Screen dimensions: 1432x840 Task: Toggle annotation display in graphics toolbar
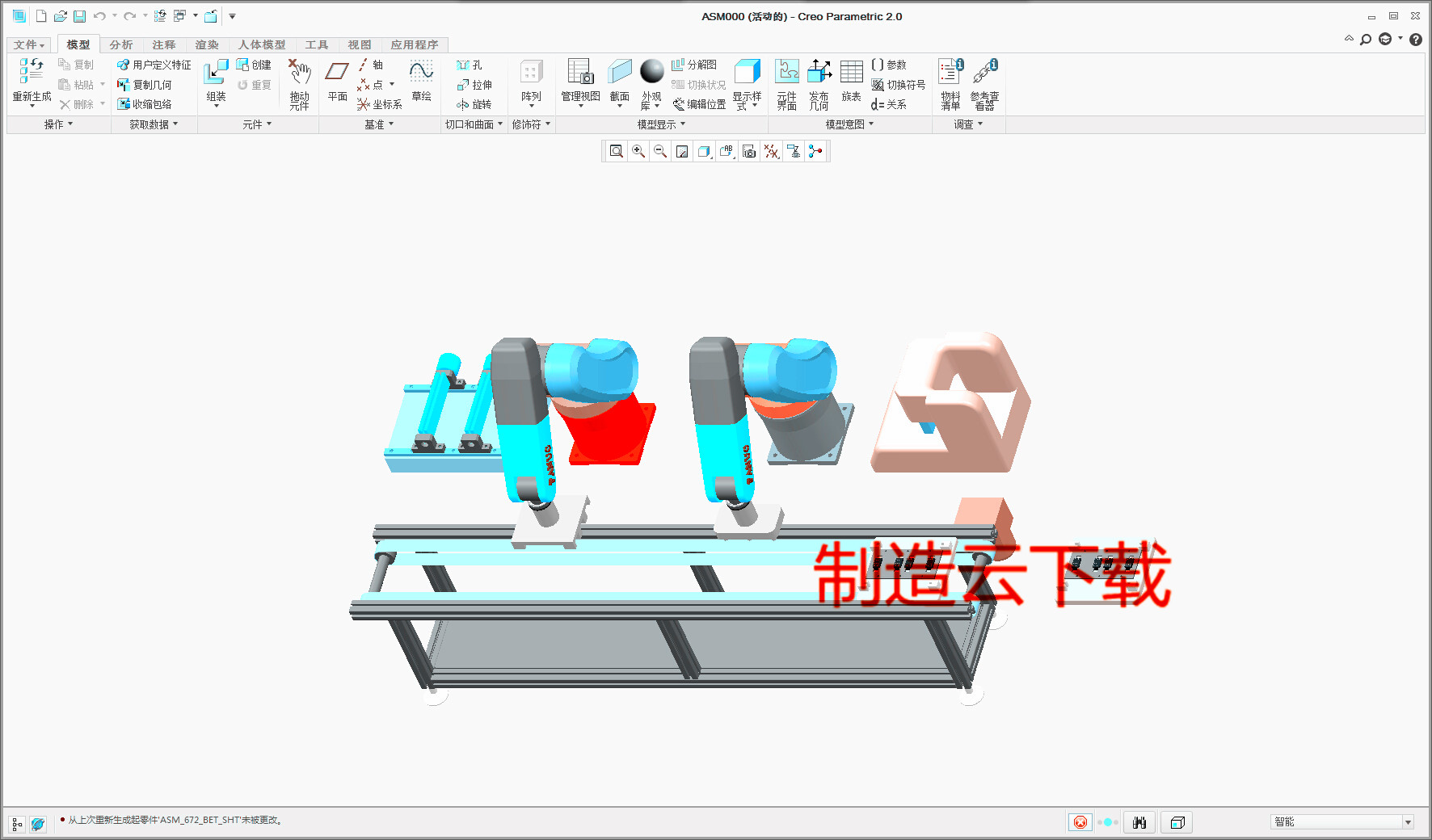(726, 151)
